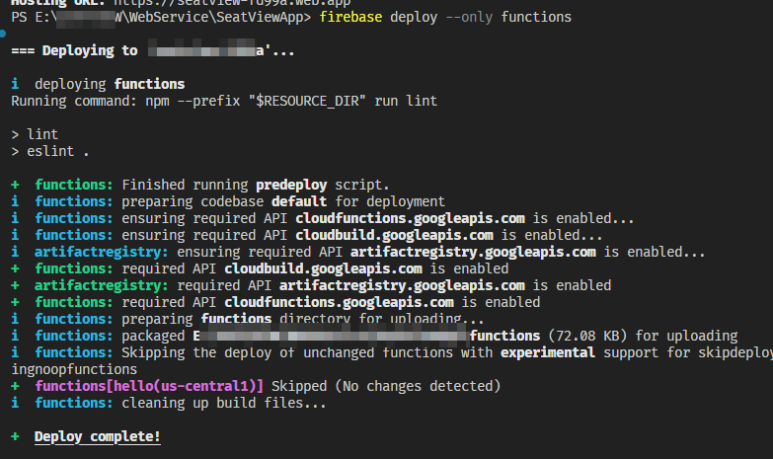Click the "--only" flag in the command

469,17
